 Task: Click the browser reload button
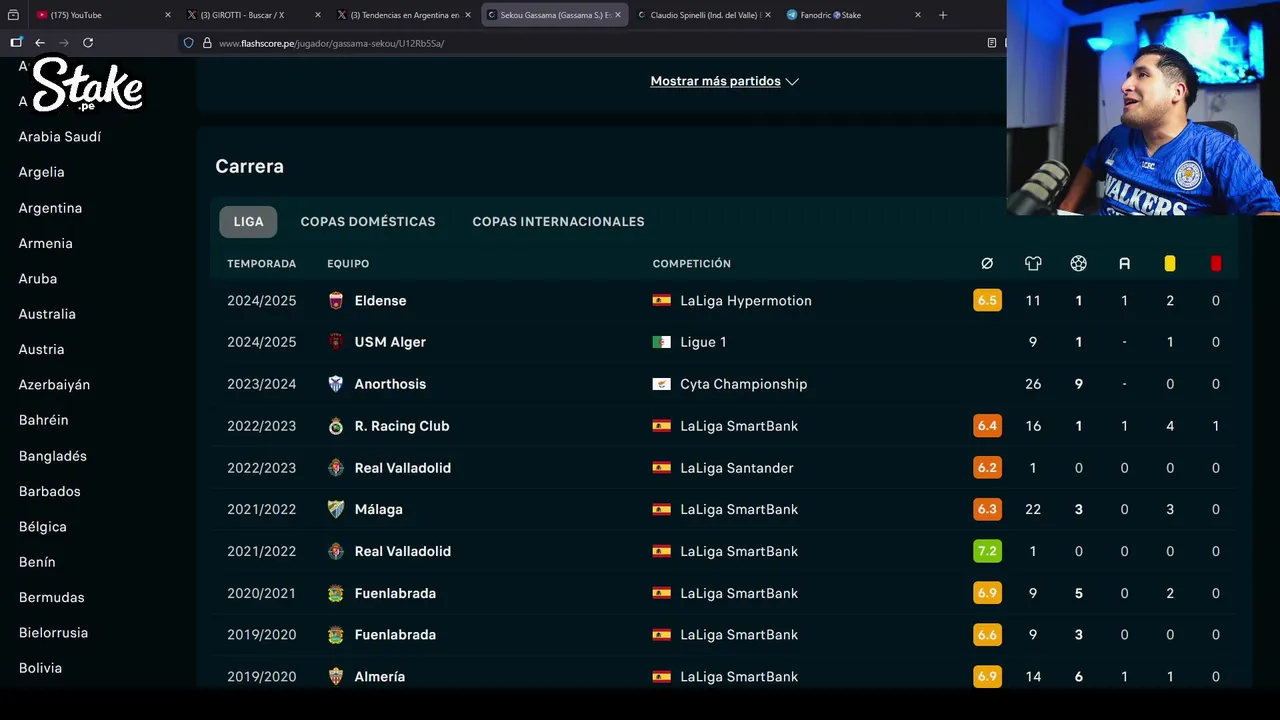tap(88, 43)
